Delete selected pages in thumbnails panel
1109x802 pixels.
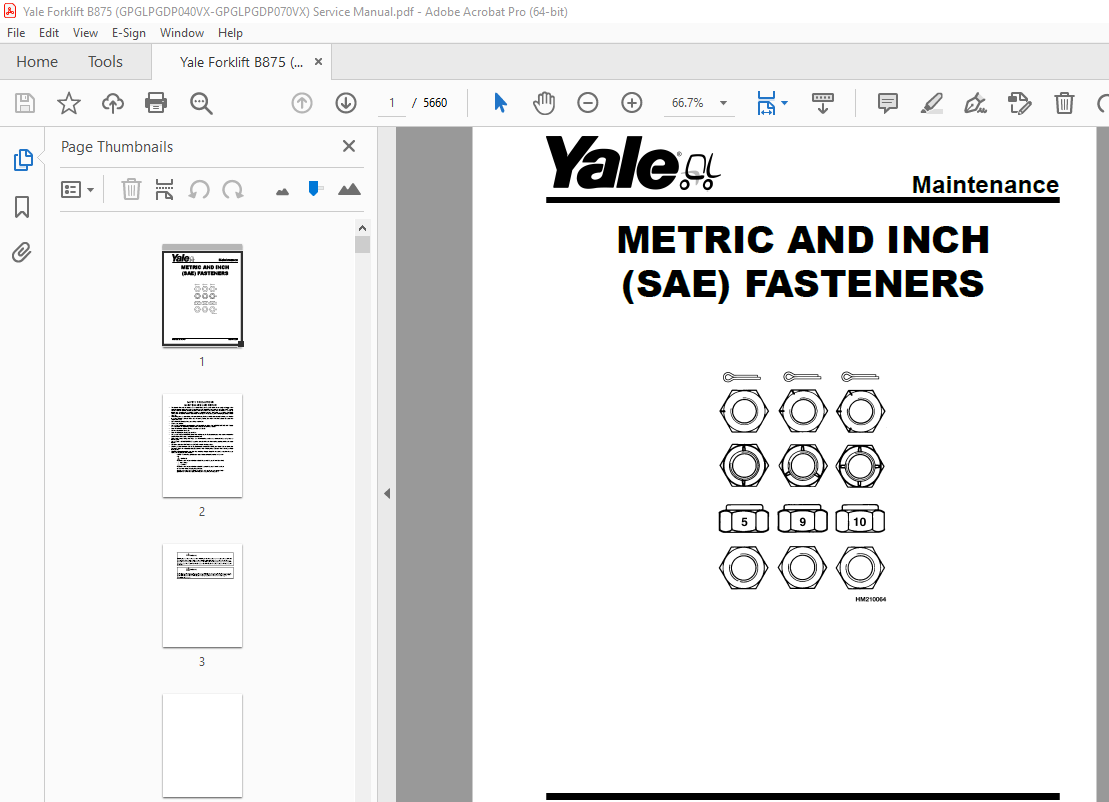tap(131, 190)
